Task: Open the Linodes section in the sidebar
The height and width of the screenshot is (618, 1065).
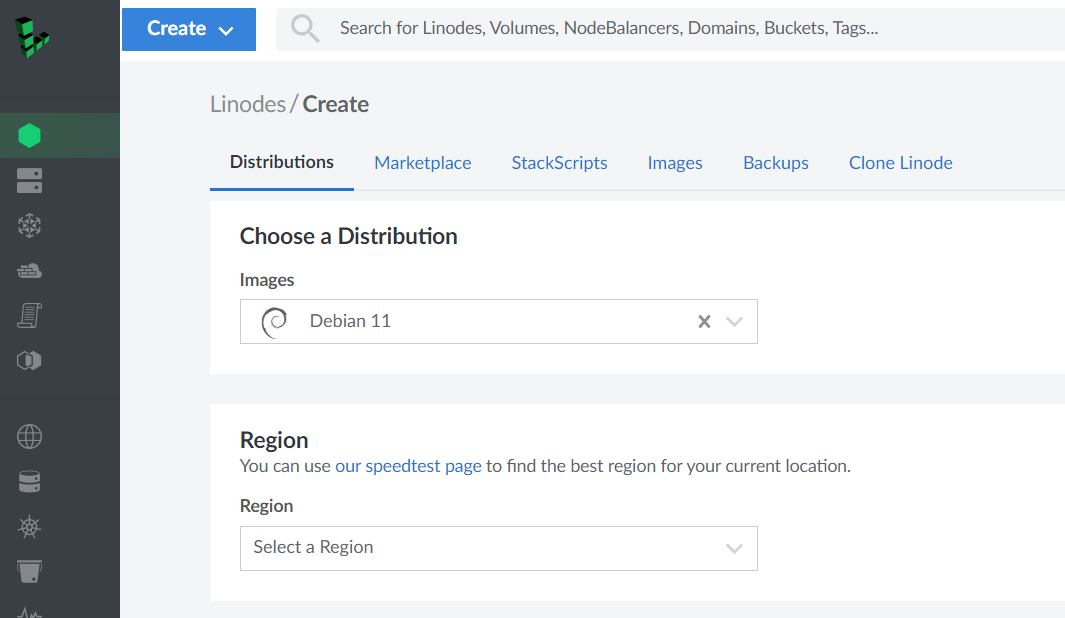Action: pos(29,135)
